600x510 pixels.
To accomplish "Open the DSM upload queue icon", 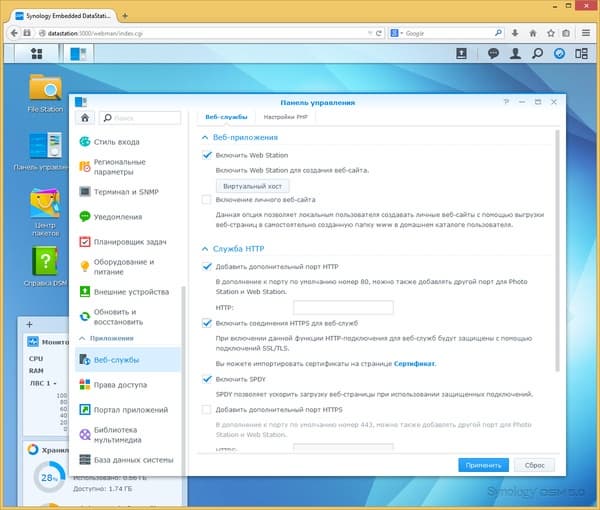I will tap(461, 54).
